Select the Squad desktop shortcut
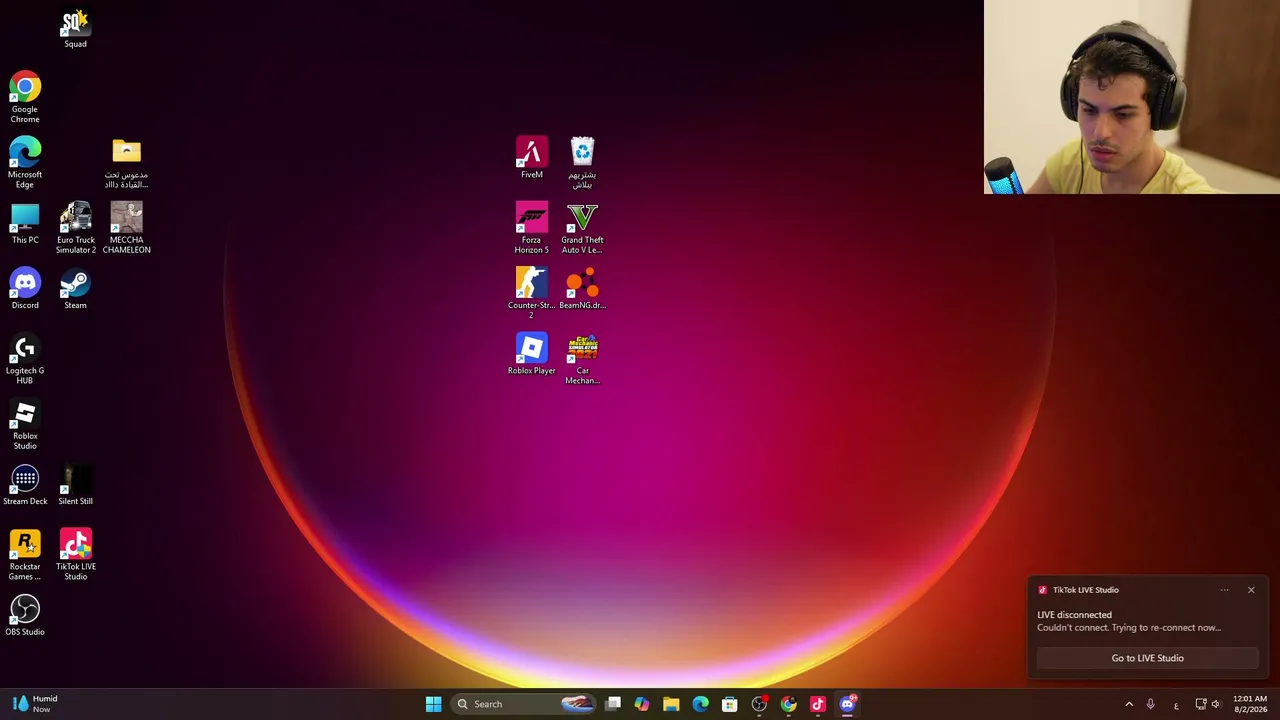 coord(75,29)
